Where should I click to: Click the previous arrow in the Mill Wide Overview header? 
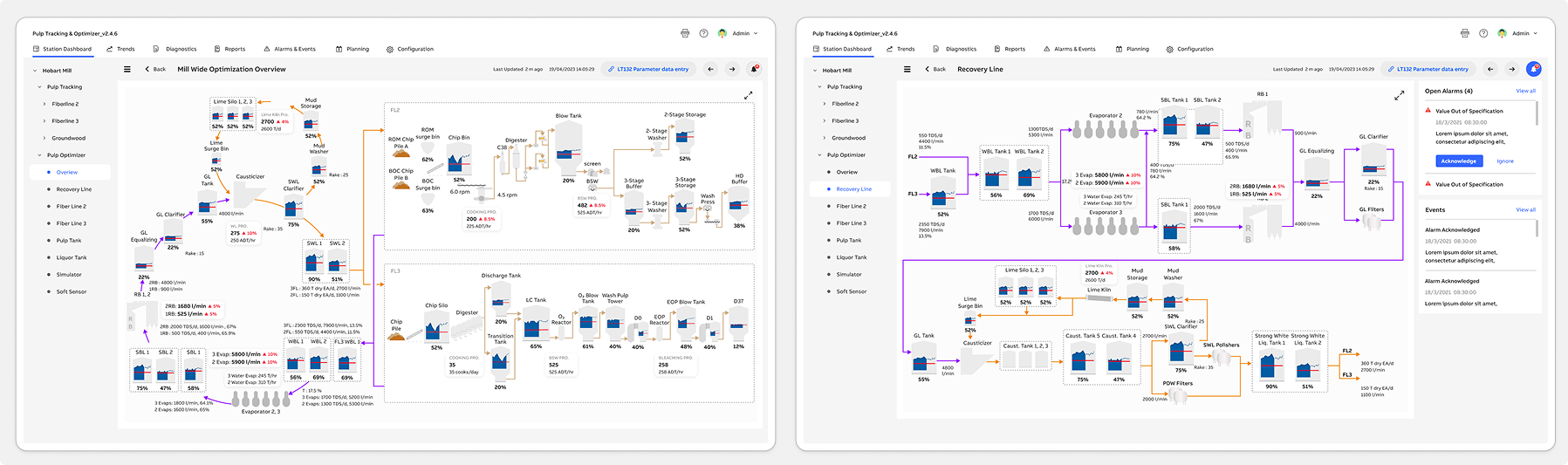(x=710, y=69)
